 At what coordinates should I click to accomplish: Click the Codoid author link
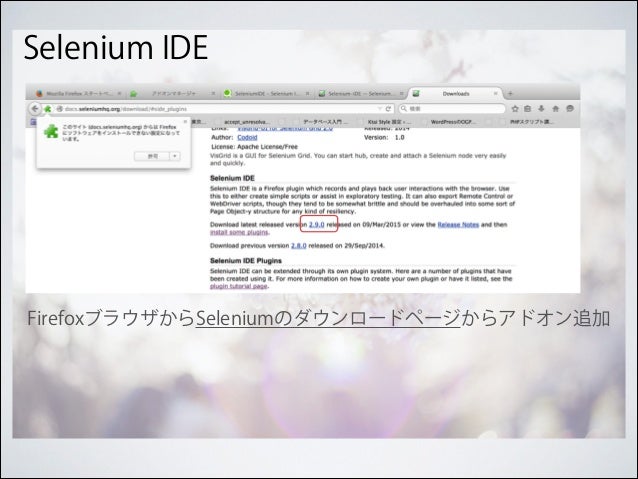(x=247, y=138)
